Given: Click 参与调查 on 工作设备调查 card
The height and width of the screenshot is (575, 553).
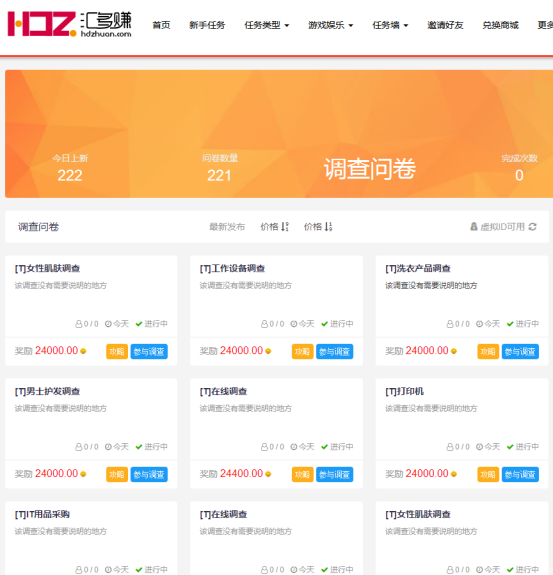Looking at the screenshot, I should pyautogui.click(x=334, y=351).
